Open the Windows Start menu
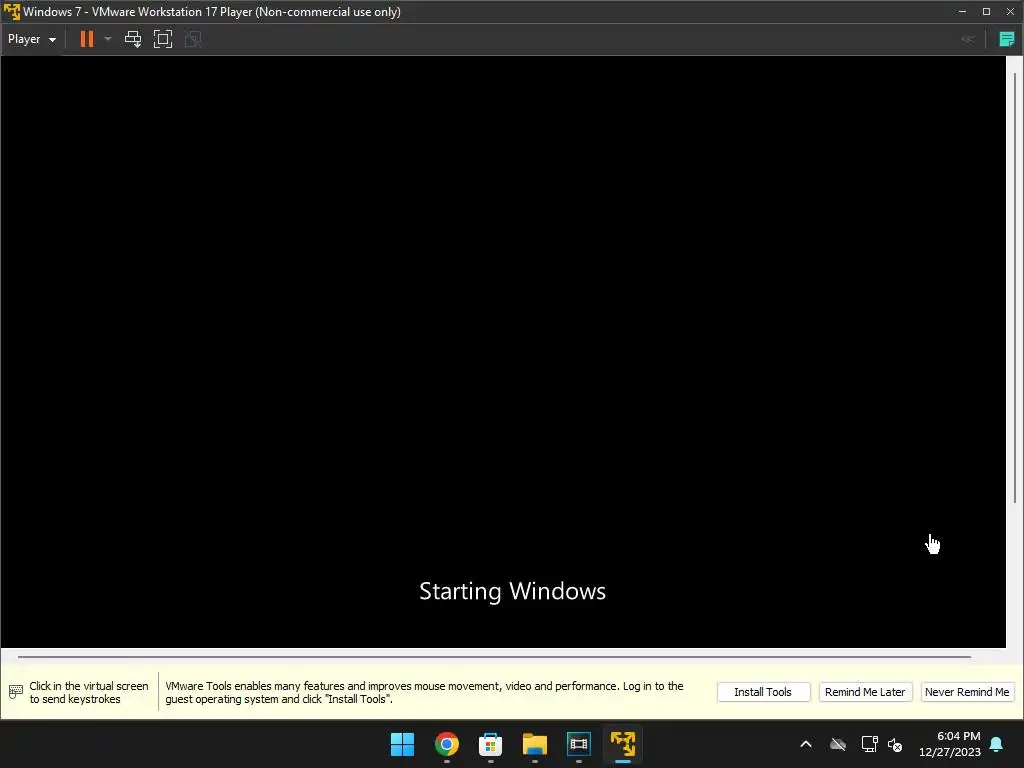 coord(402,744)
